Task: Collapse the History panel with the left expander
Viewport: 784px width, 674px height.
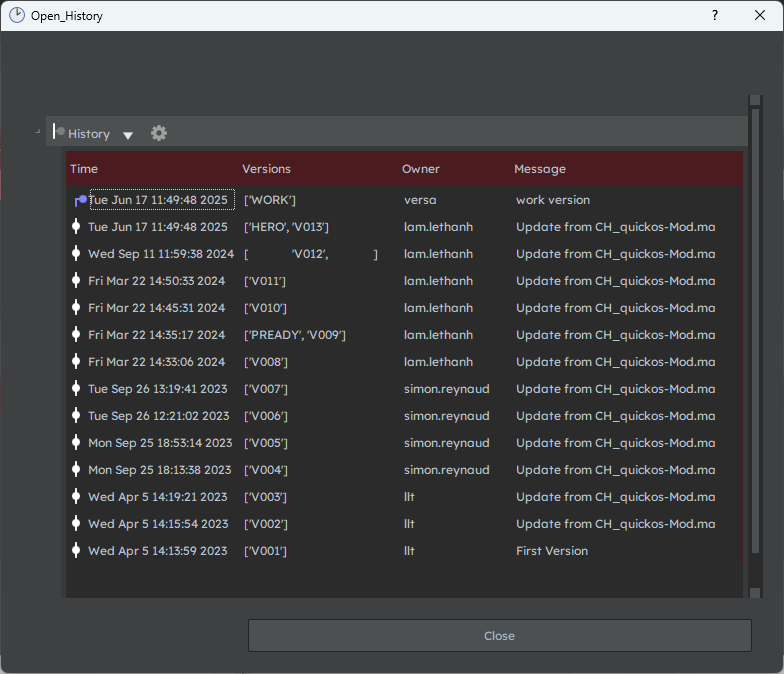Action: (38, 132)
